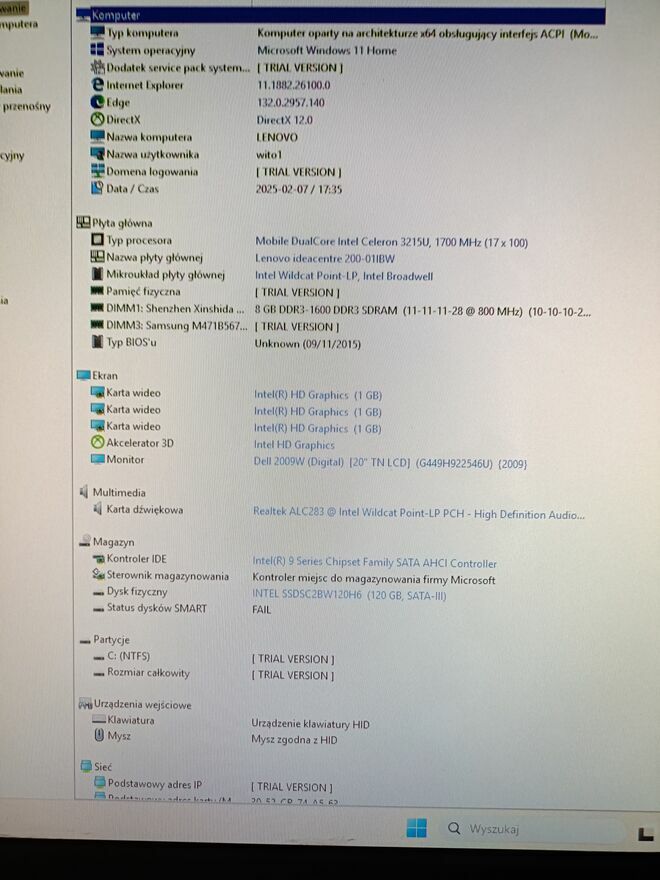Image resolution: width=660 pixels, height=880 pixels.
Task: Open Lenovo ideacentre 200-01IBW link
Action: (x=325, y=259)
